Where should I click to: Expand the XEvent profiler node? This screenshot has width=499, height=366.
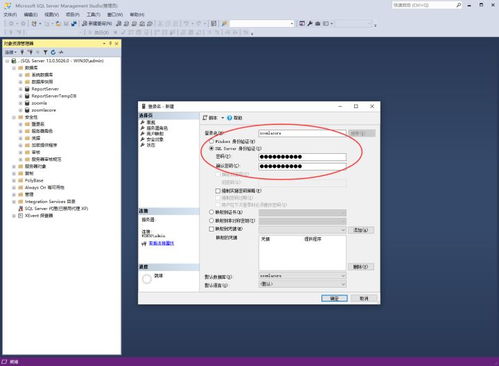(x=14, y=216)
